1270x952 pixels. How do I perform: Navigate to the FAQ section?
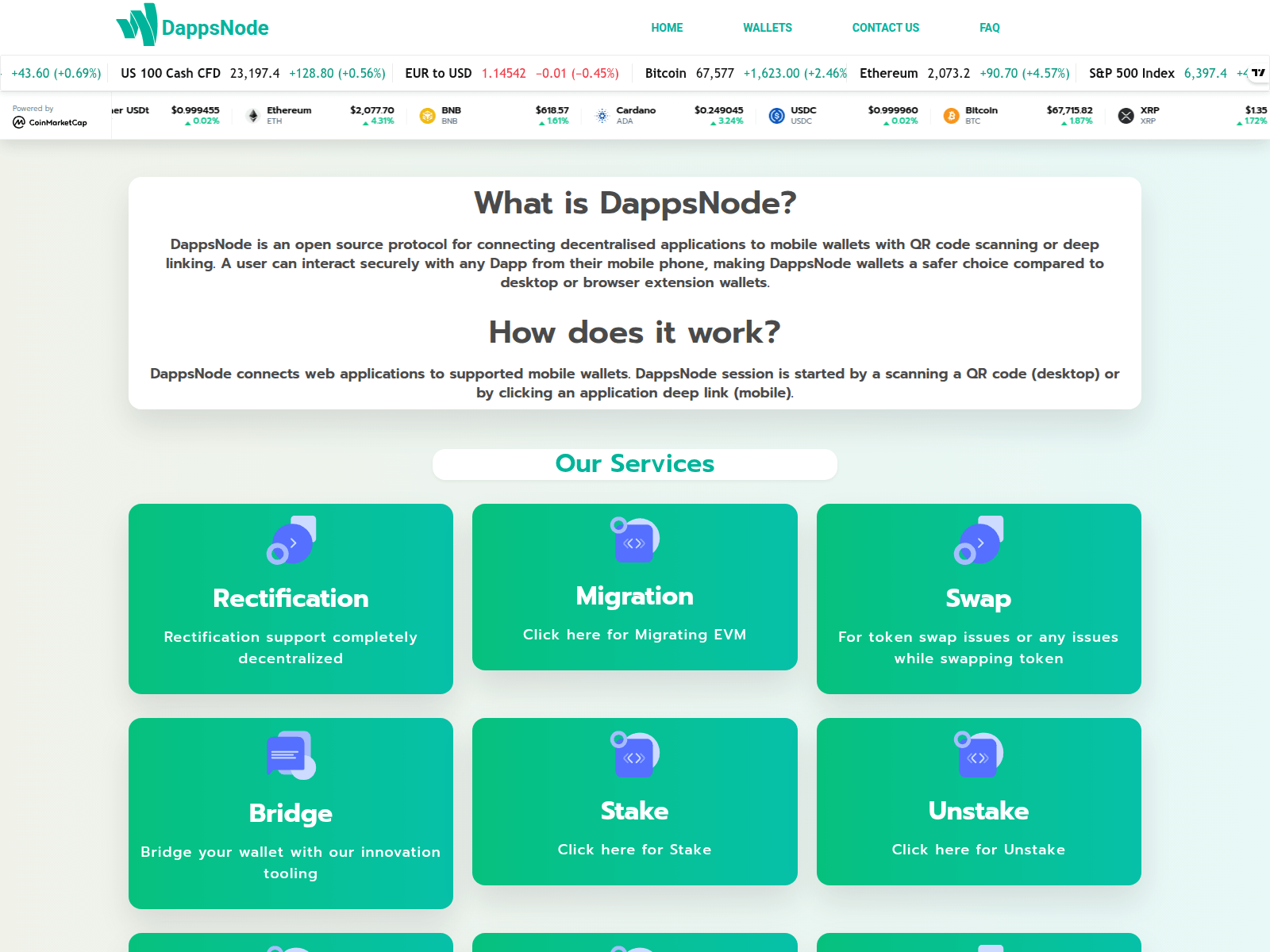pyautogui.click(x=989, y=28)
